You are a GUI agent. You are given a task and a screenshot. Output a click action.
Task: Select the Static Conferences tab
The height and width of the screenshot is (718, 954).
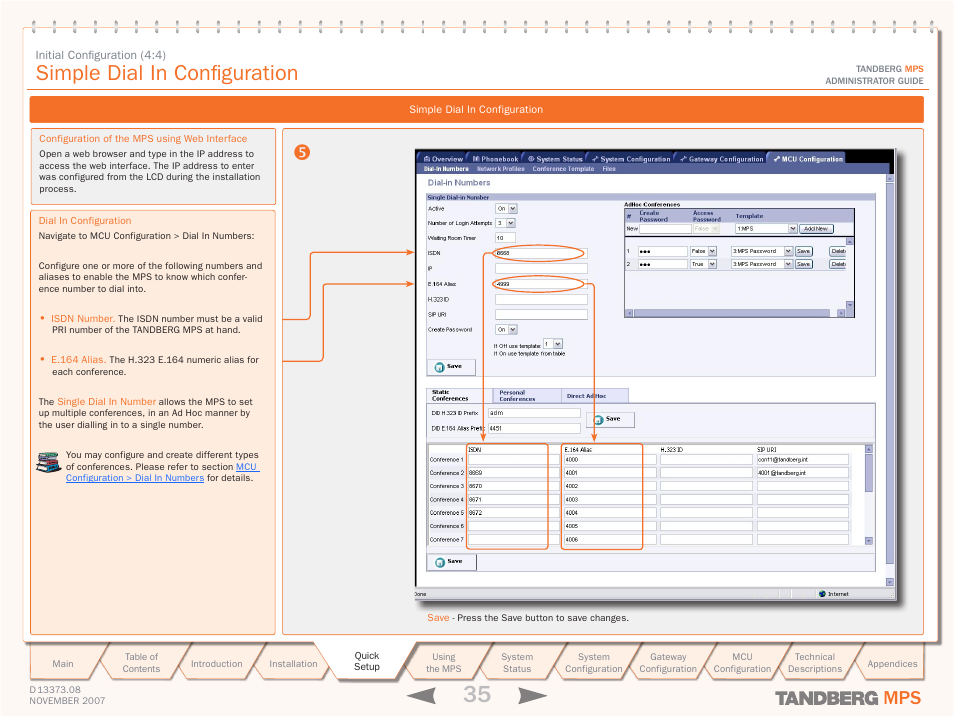pos(459,396)
